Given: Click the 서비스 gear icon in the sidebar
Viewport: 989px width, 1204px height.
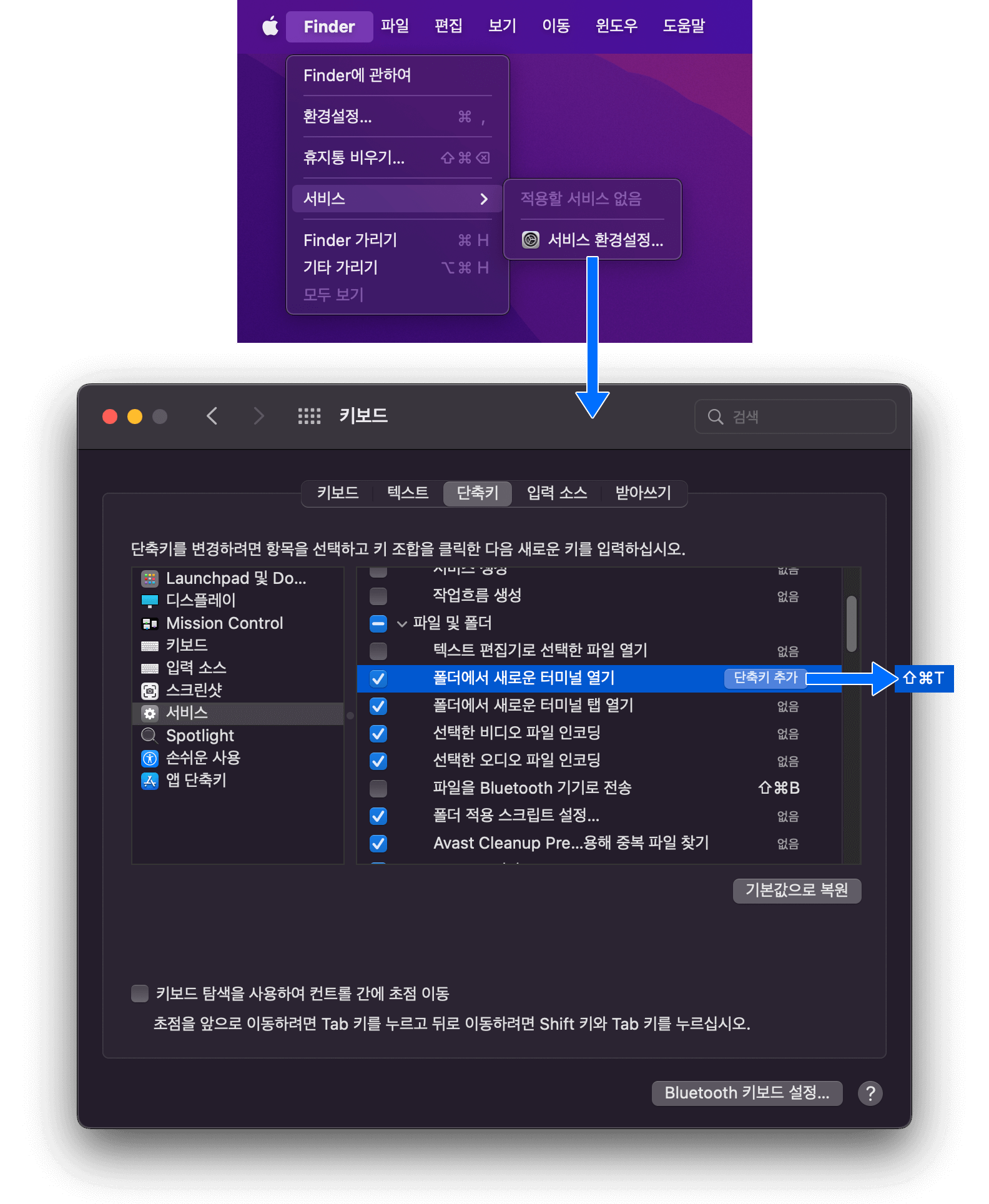Looking at the screenshot, I should (x=150, y=713).
